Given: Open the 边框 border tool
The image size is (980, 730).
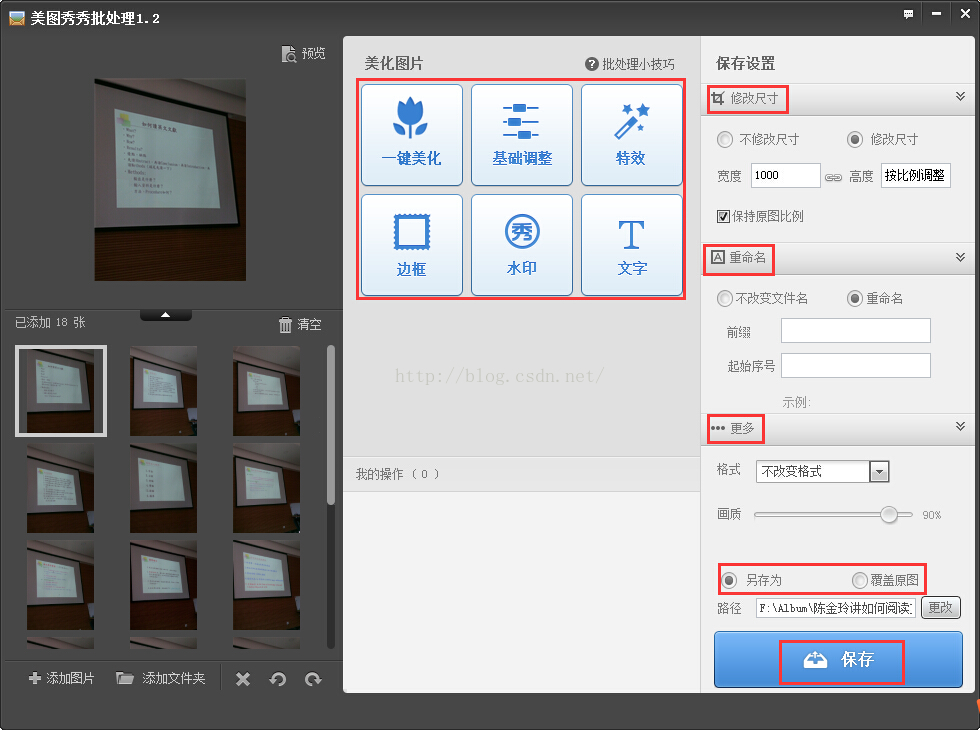Looking at the screenshot, I should click(x=412, y=245).
